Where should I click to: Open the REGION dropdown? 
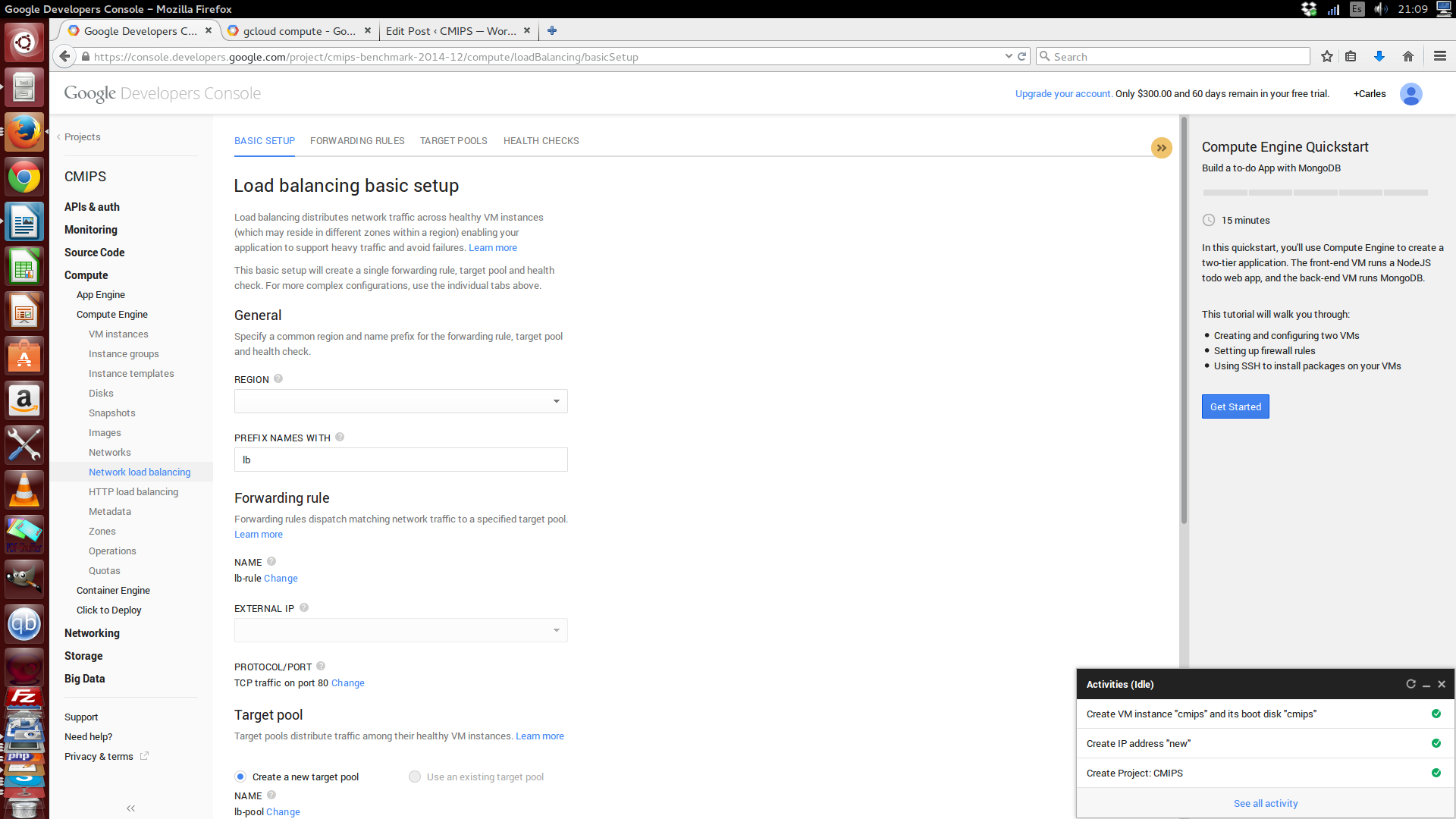[x=400, y=401]
